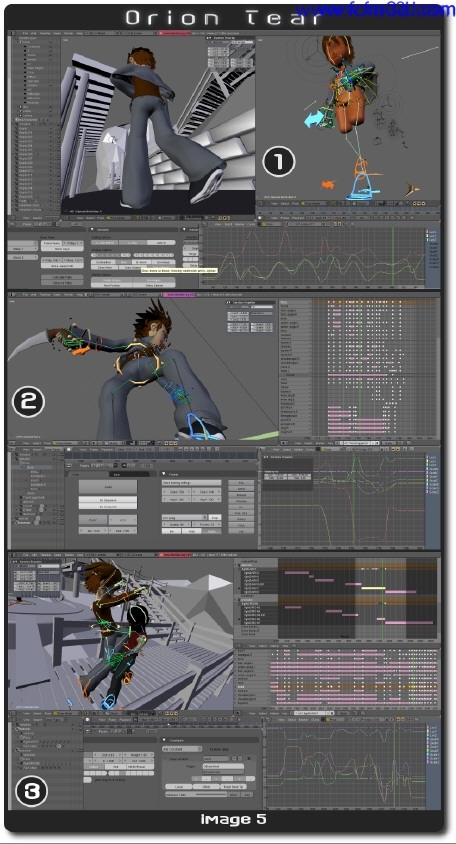The height and width of the screenshot is (844, 456).
Task: Click the PLAY button in the middle window
Action: click(x=93, y=519)
